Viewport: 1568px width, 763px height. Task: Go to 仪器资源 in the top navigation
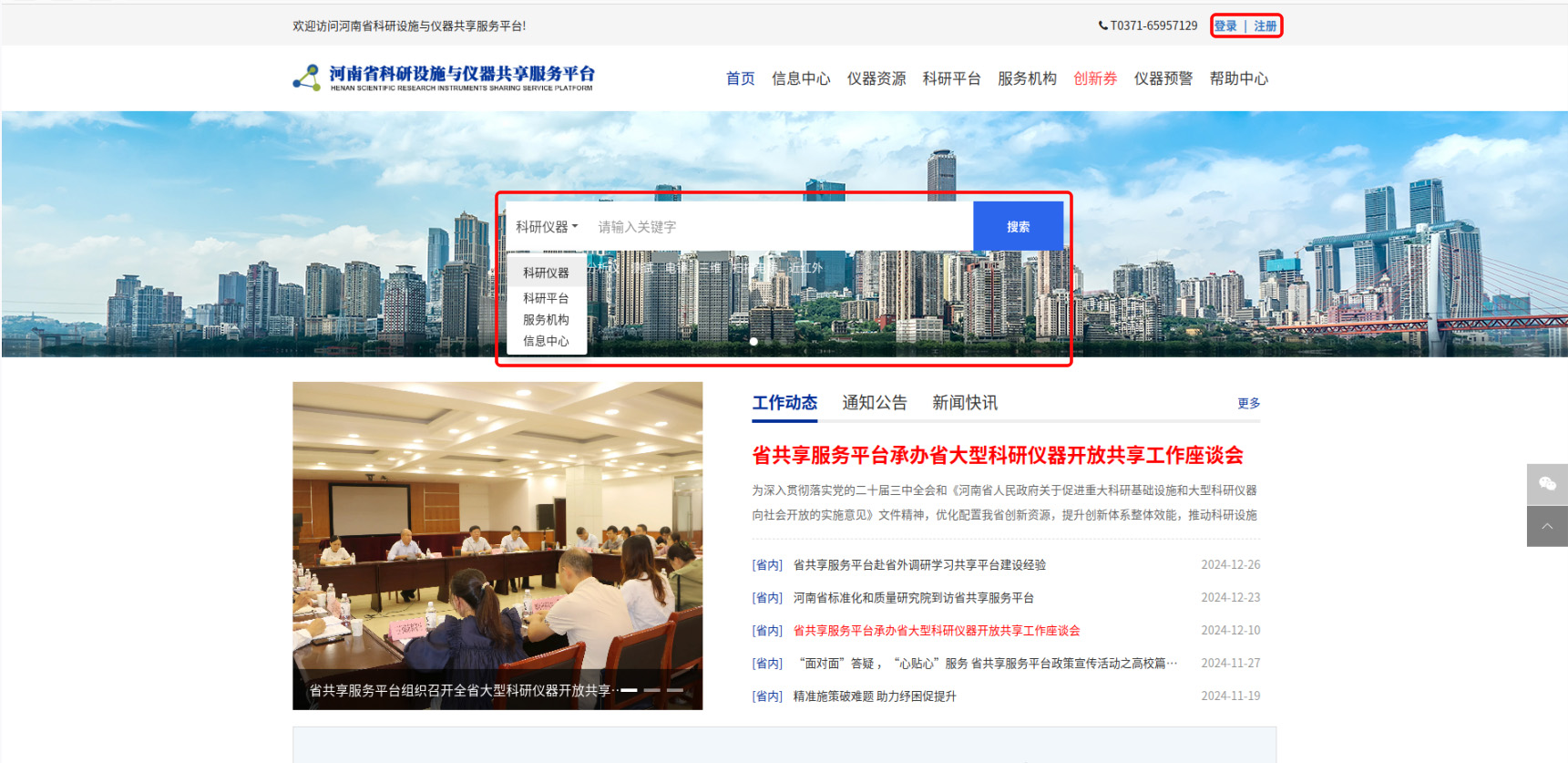coord(876,79)
